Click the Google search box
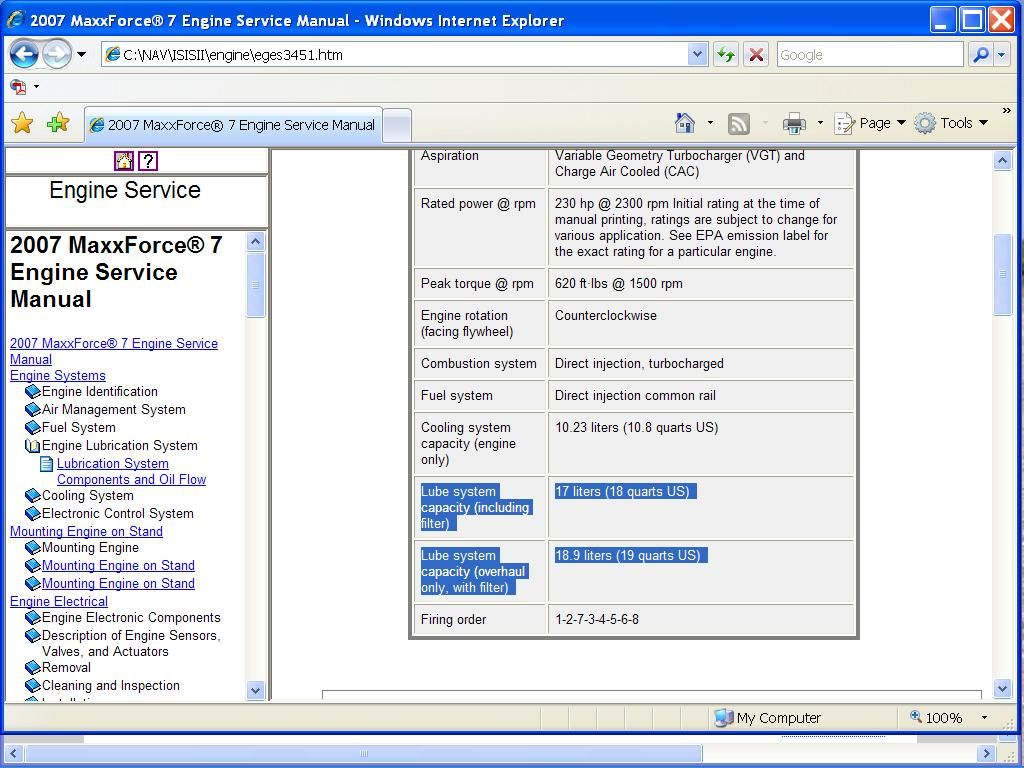The image size is (1024, 768). 870,55
